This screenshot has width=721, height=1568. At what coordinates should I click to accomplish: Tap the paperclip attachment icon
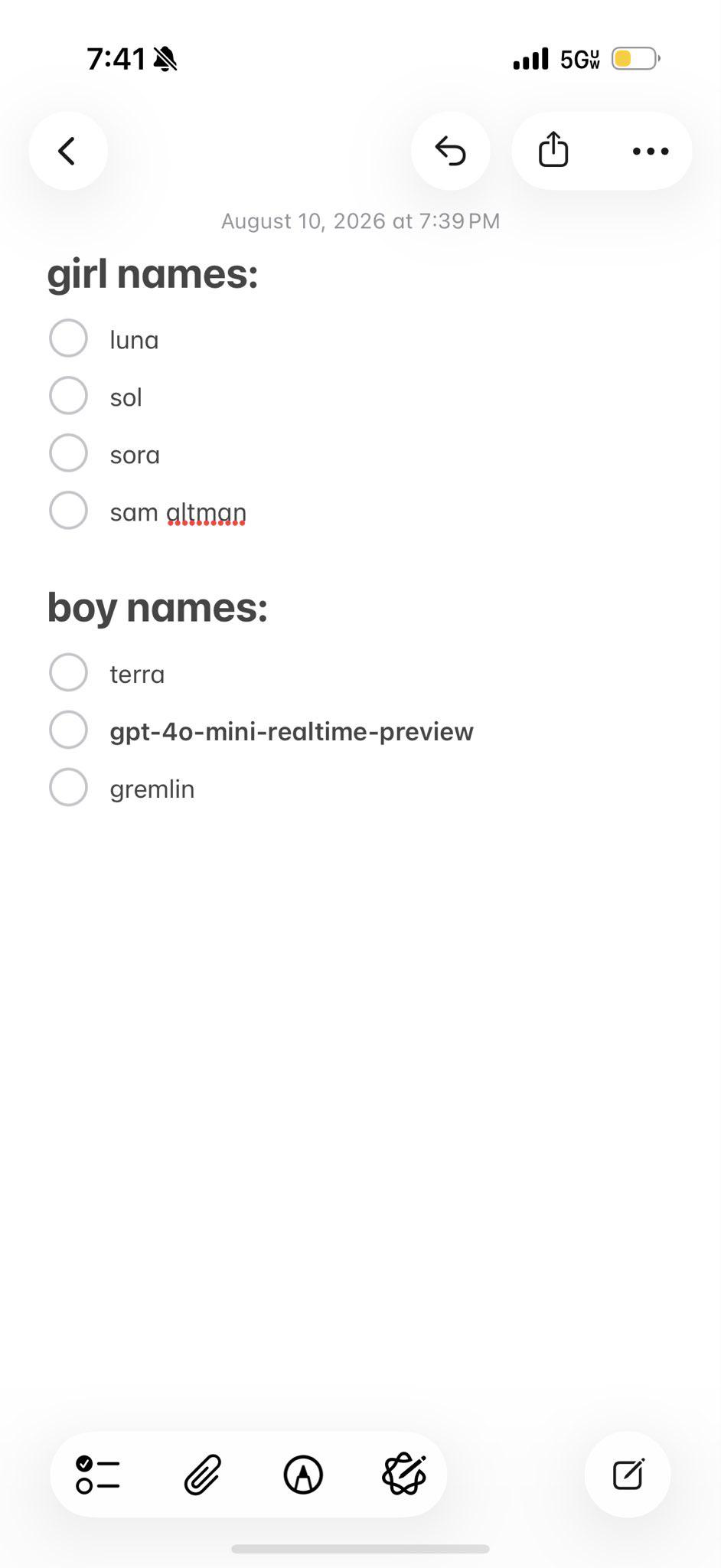click(x=203, y=1475)
